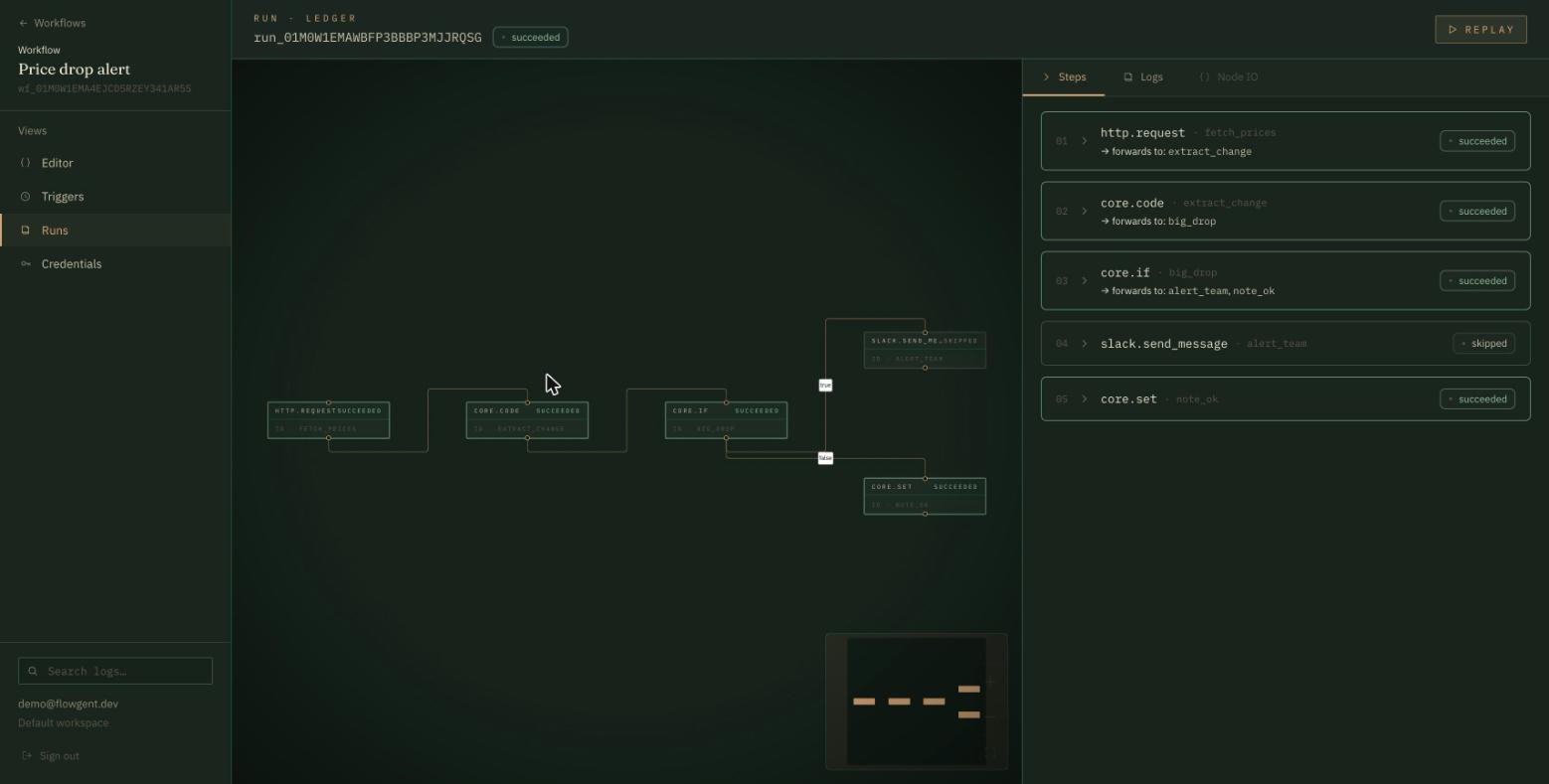1549x784 pixels.
Task: Click the run-level succeeded badge in header
Action: point(531,38)
